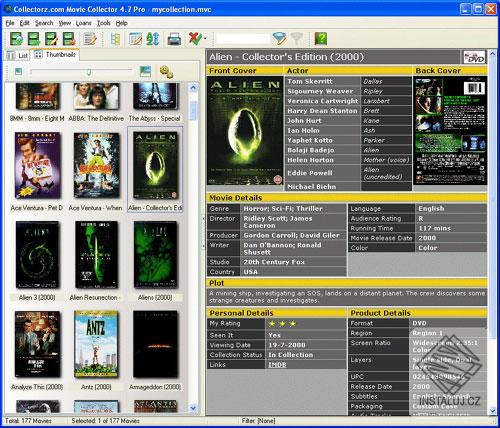Click the three-star My Rating value
Image resolution: width=500 pixels, height=428 pixels.
(x=282, y=324)
